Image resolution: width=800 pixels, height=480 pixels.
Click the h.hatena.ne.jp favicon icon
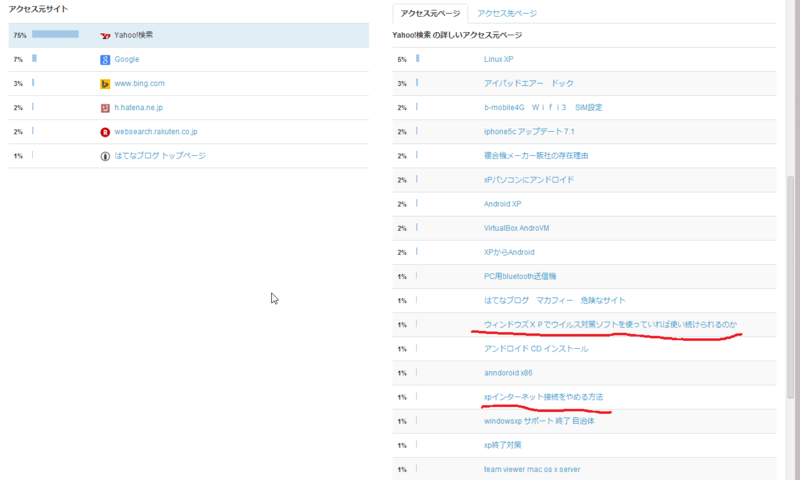(x=105, y=108)
